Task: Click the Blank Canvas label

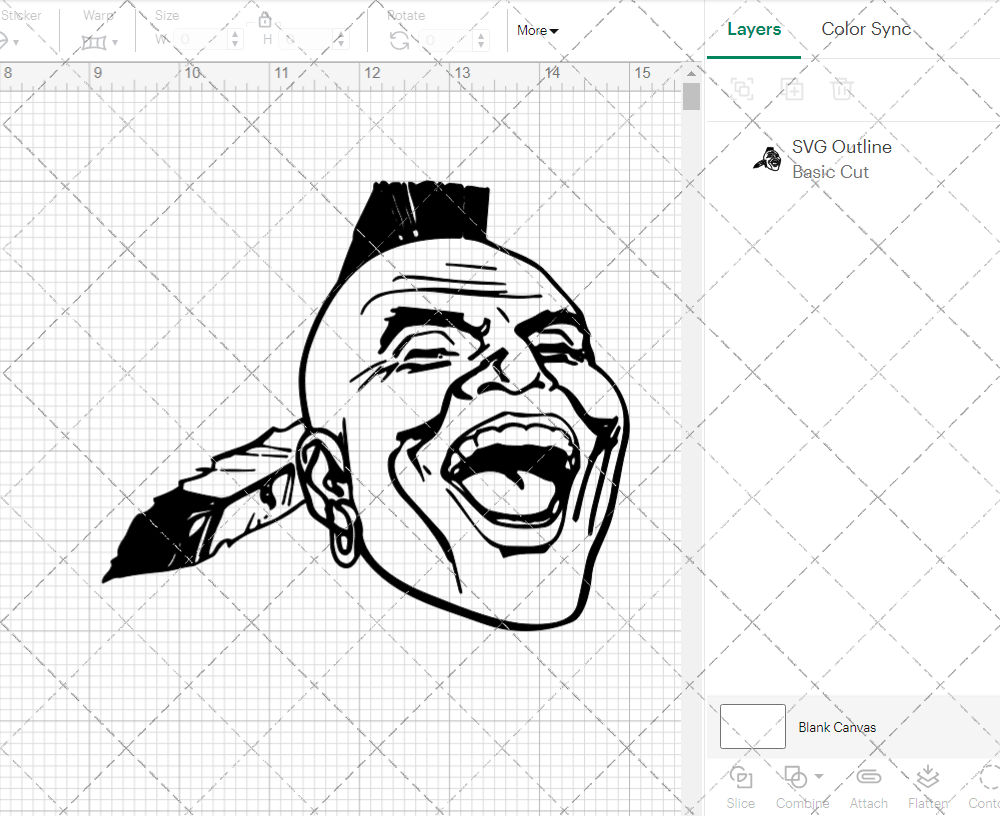Action: tap(837, 727)
